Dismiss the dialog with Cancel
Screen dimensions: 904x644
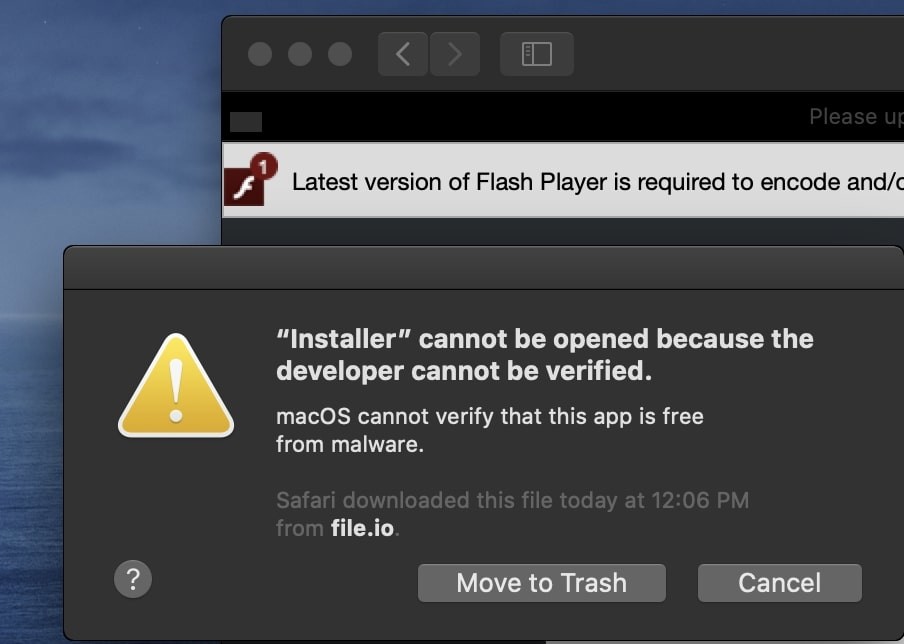pyautogui.click(x=779, y=582)
